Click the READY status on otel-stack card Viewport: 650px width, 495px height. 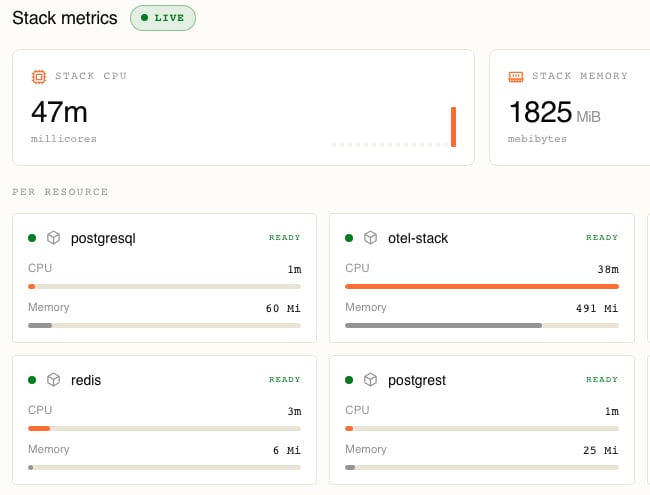[602, 238]
